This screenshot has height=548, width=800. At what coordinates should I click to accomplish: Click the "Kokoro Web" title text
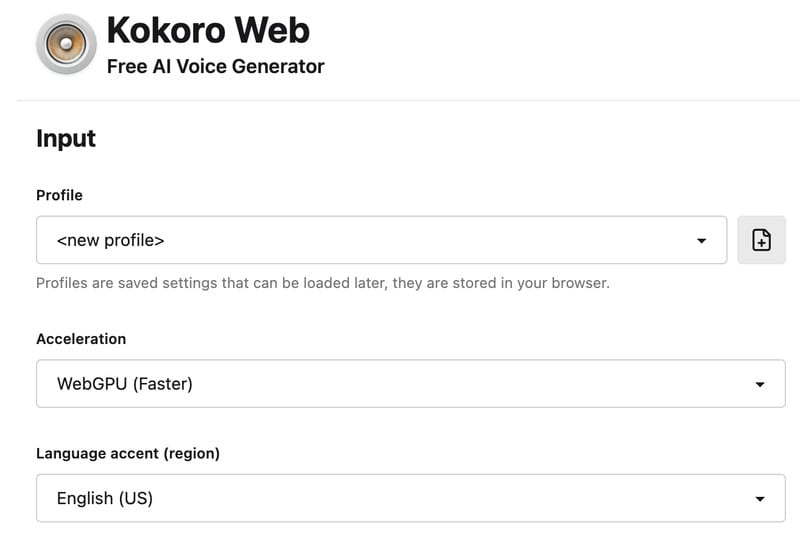click(x=208, y=30)
